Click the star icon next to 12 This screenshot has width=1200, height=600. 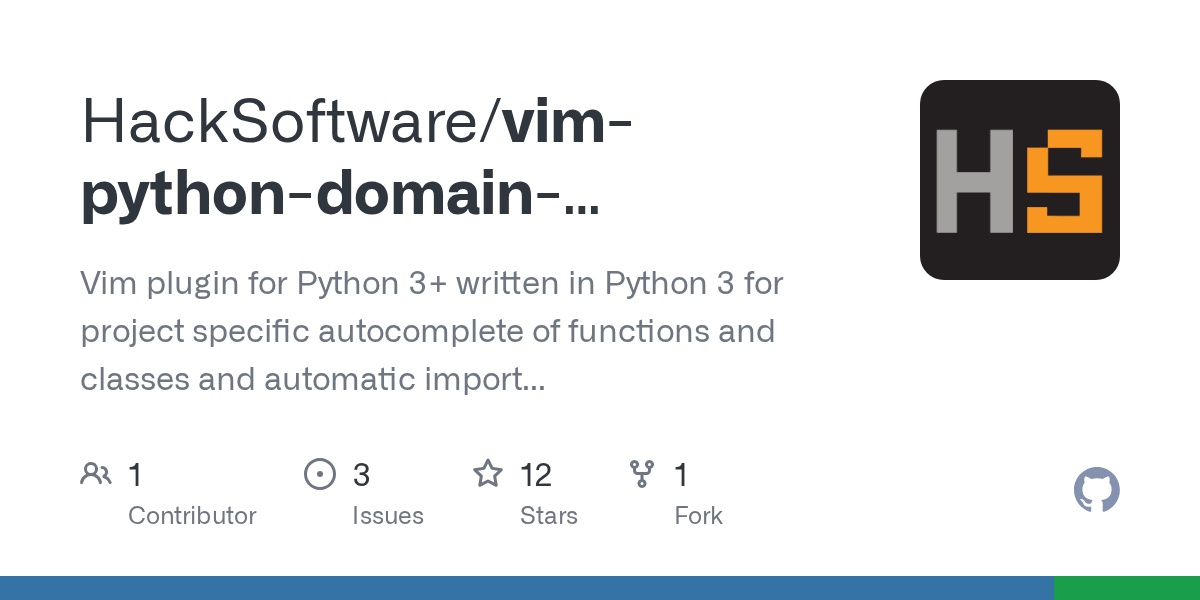[x=488, y=473]
